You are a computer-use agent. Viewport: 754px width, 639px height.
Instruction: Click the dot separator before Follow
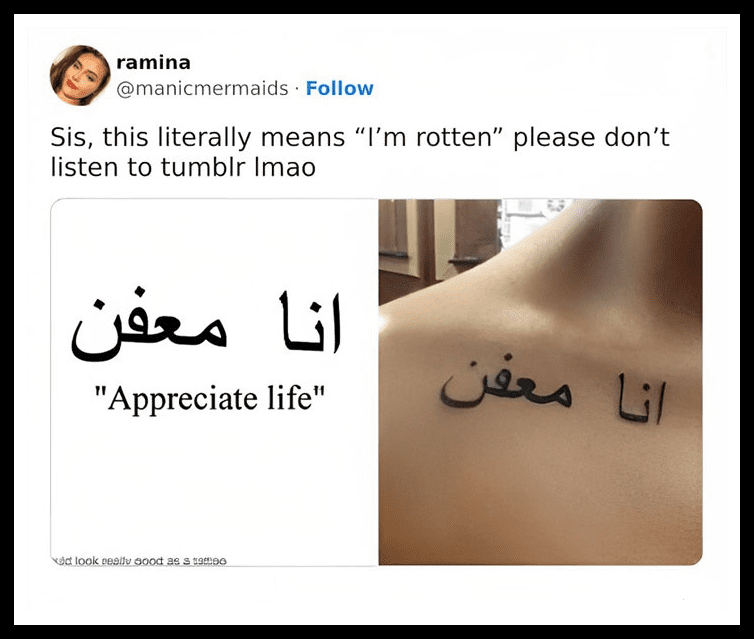(x=297, y=89)
